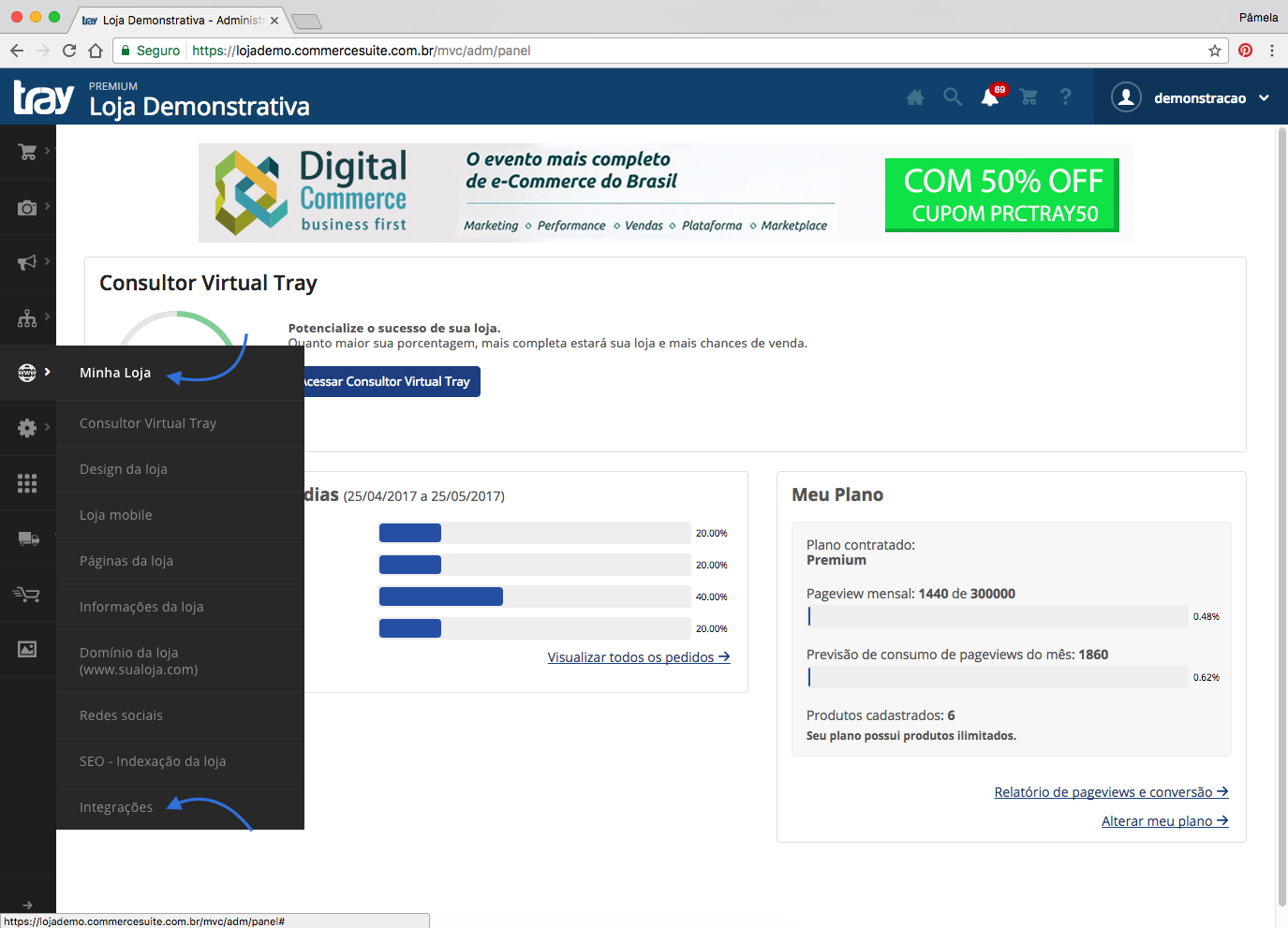This screenshot has width=1288, height=928.
Task: Click the Pageview mensal 0.48% progress bar
Action: click(x=998, y=616)
